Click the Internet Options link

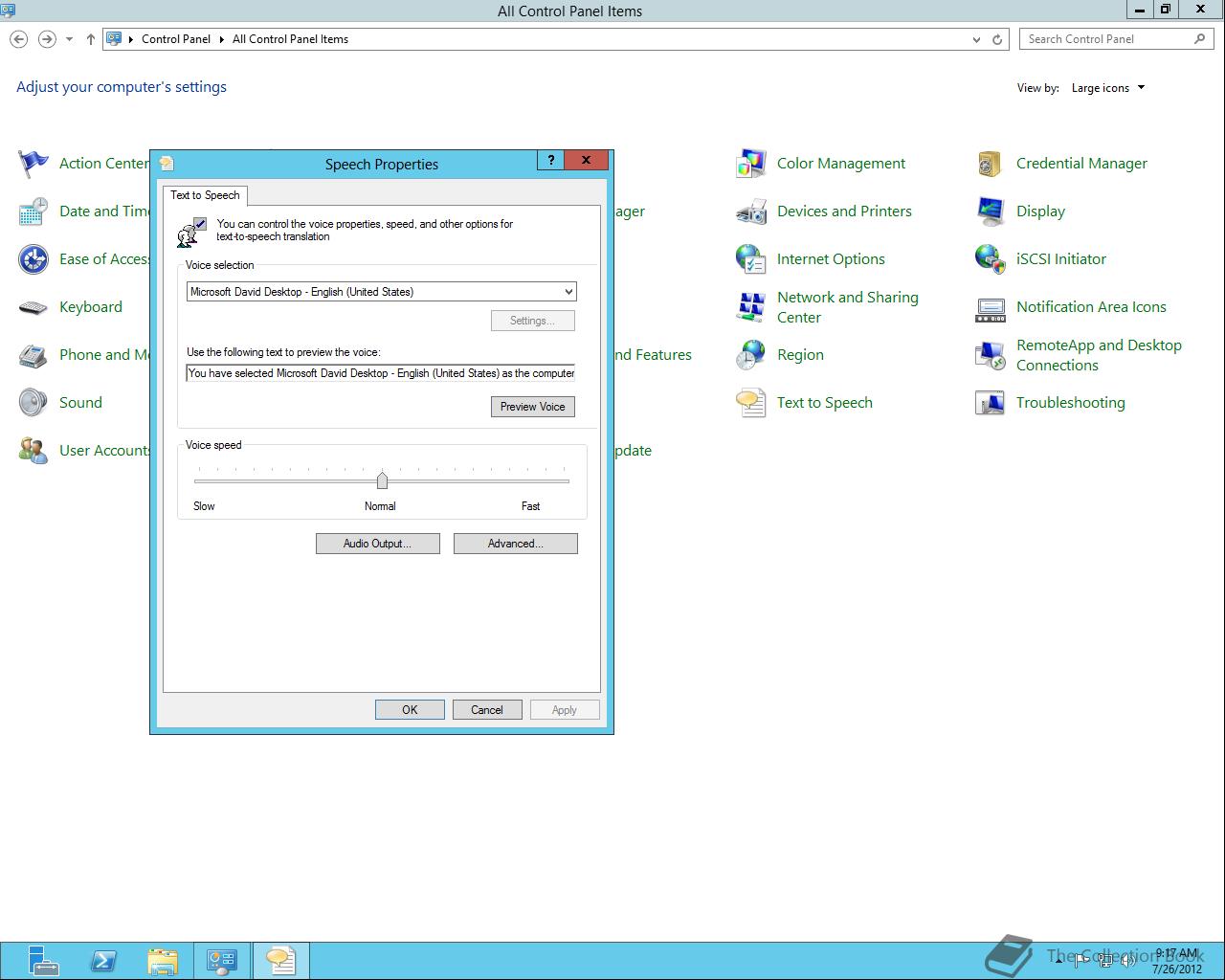pyautogui.click(x=831, y=259)
